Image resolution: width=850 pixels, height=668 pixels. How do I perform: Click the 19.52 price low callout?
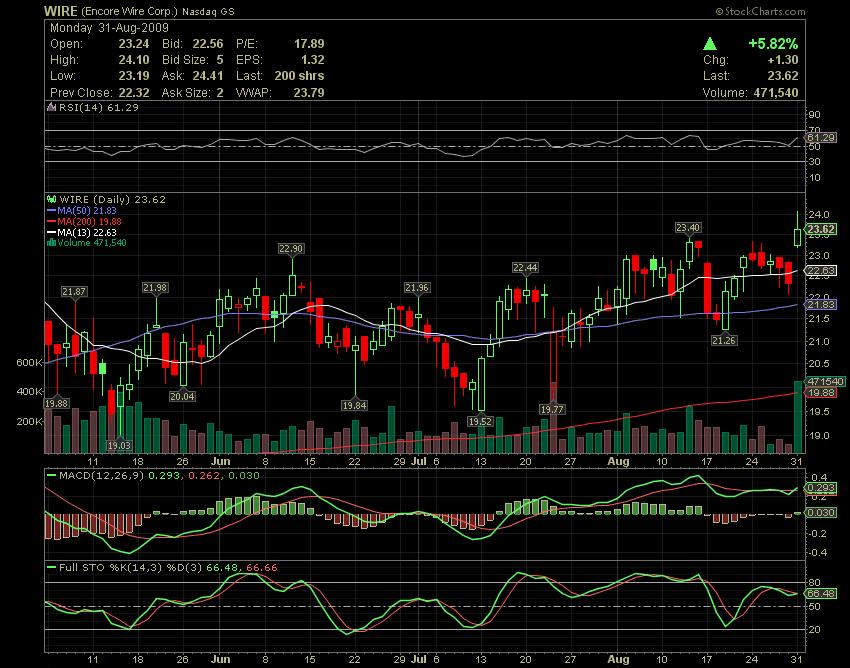tap(480, 421)
